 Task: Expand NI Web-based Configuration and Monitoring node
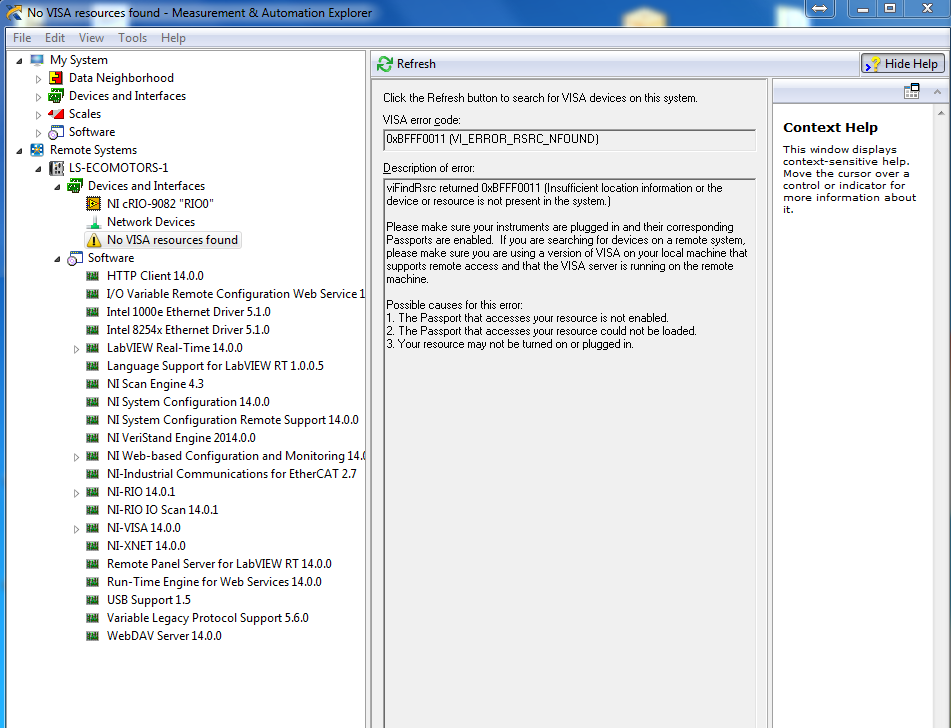coord(76,457)
